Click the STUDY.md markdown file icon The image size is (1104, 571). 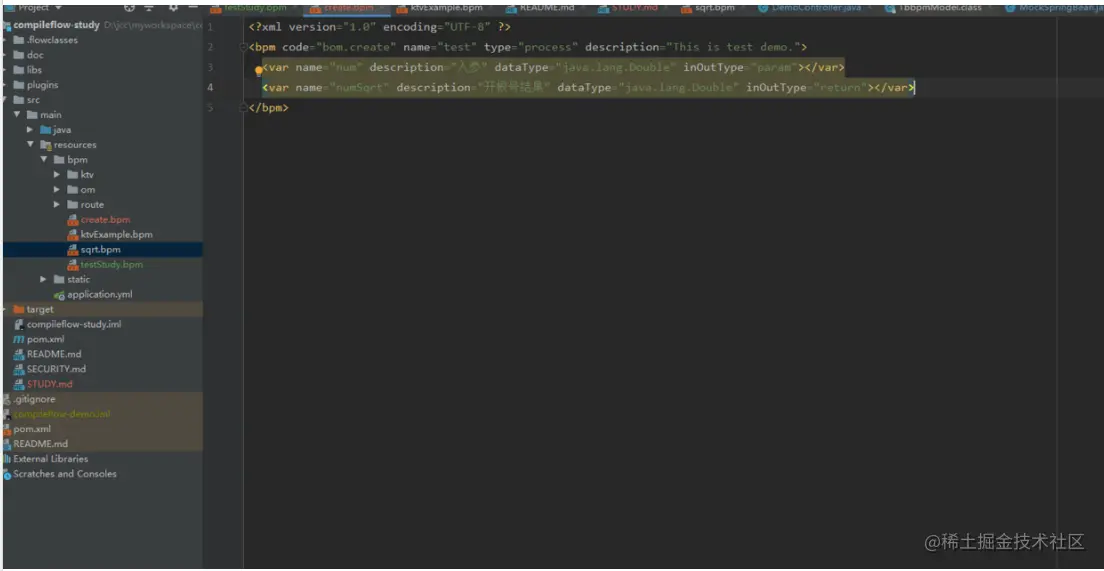click(19, 384)
